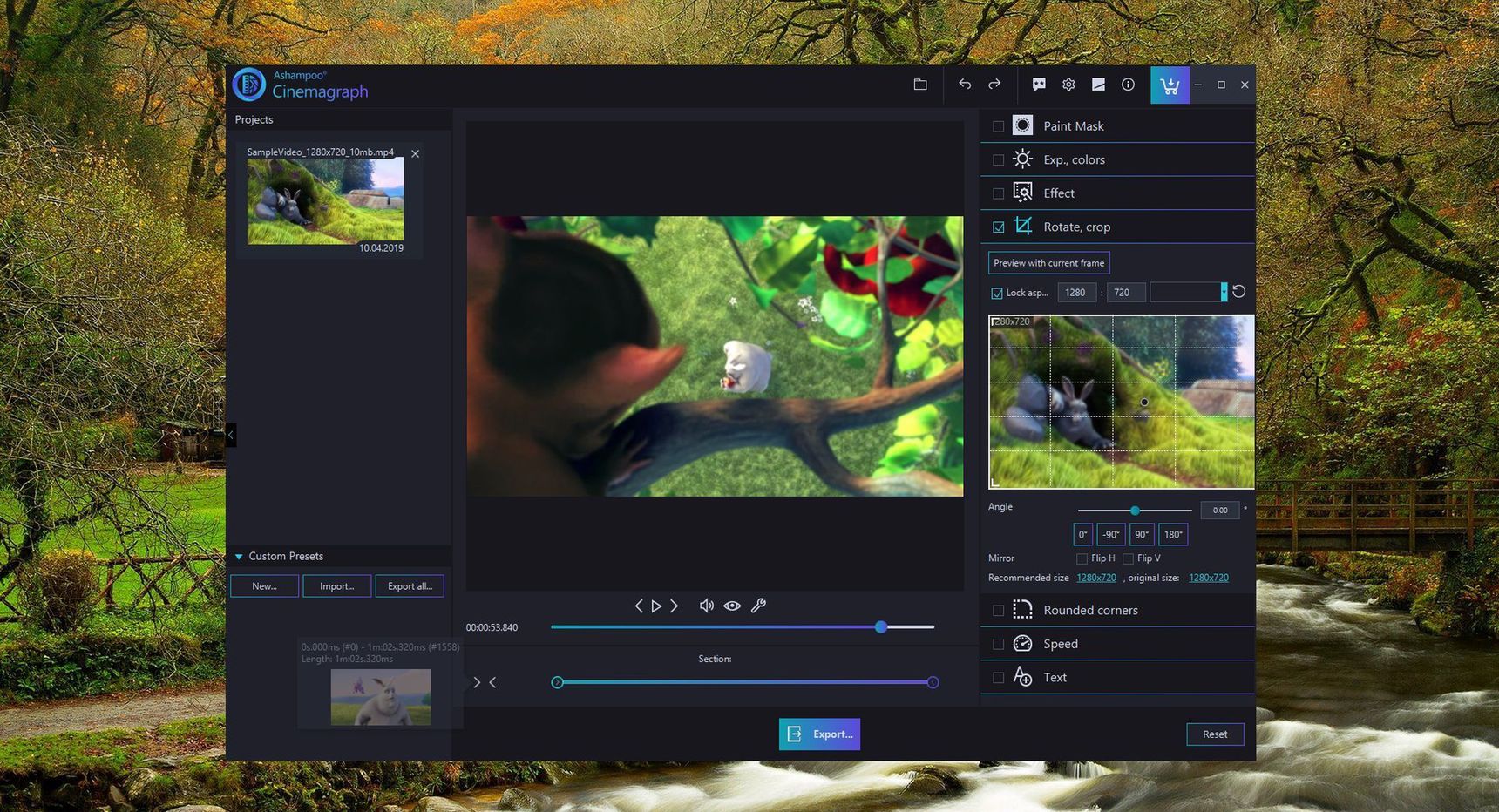1499x812 pixels.
Task: Expand the Speed section
Action: (x=1117, y=644)
